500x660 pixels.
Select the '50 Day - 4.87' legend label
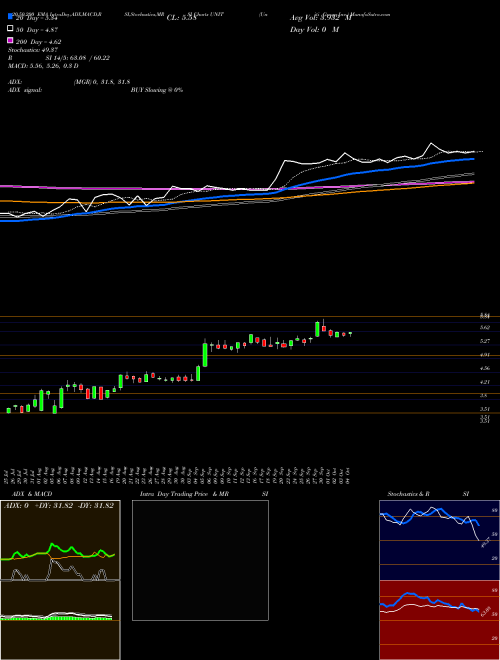[37, 30]
